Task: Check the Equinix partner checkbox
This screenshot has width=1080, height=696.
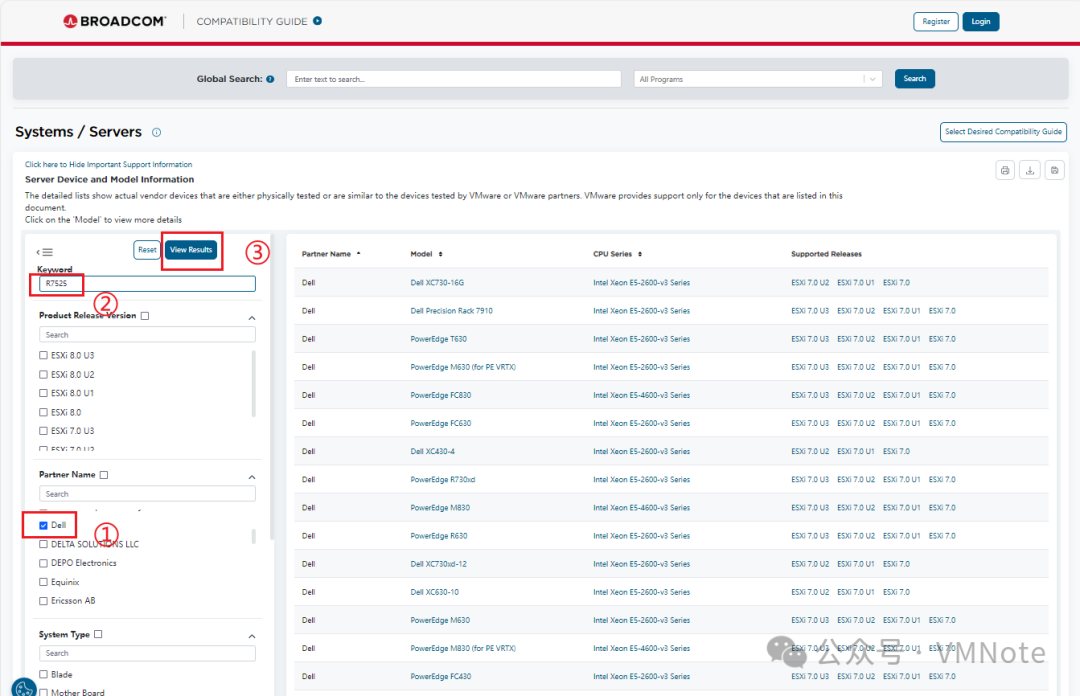Action: [43, 582]
